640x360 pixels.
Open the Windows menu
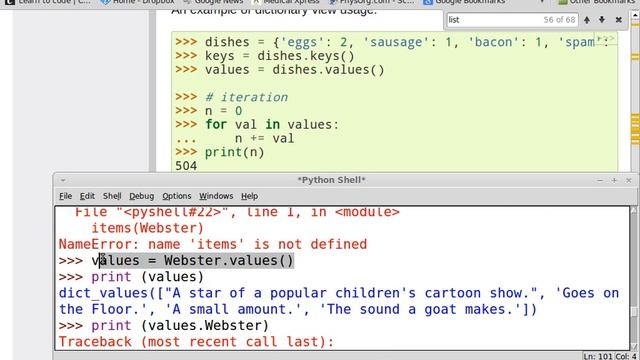[x=216, y=196]
